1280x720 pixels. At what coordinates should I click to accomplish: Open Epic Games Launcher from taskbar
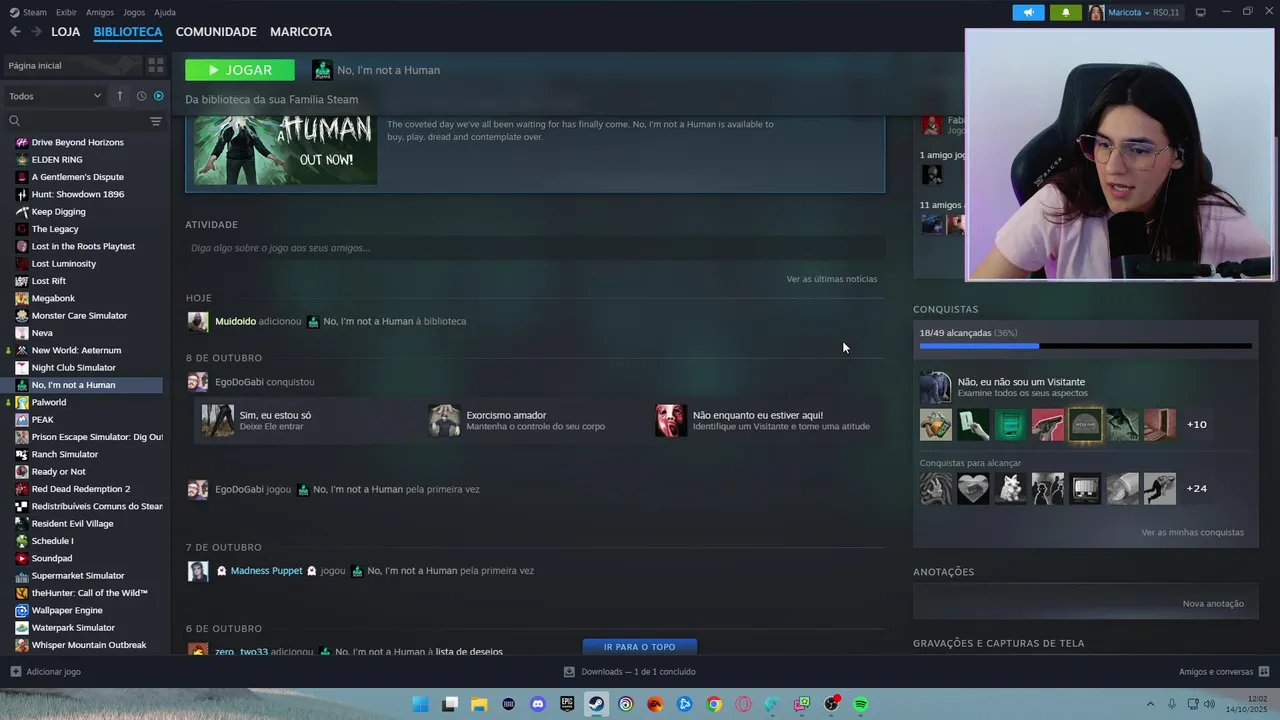click(x=567, y=704)
